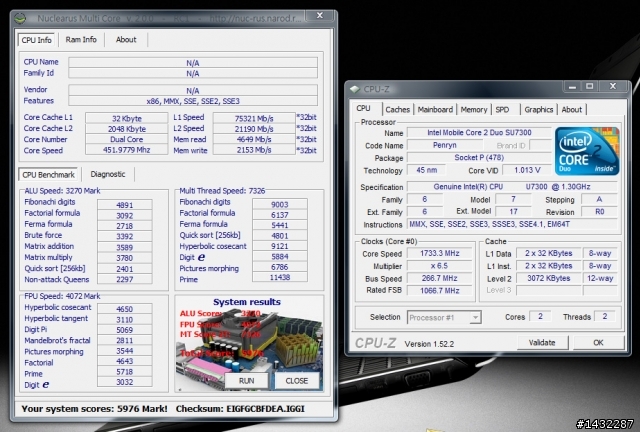Screen dimensions: 640x432
Task: Click the Core Speed value 451.9779 Mhz
Action: [x=127, y=150]
